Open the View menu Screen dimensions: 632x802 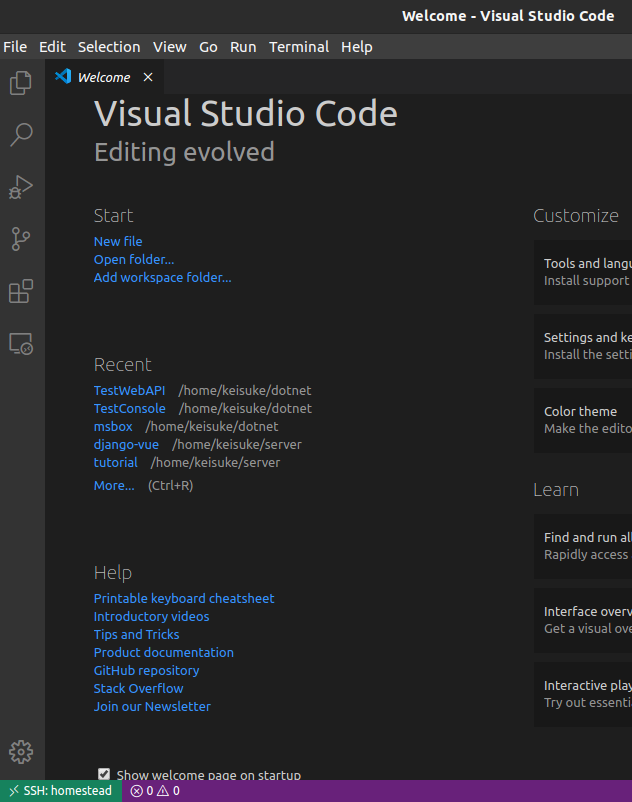coord(170,47)
